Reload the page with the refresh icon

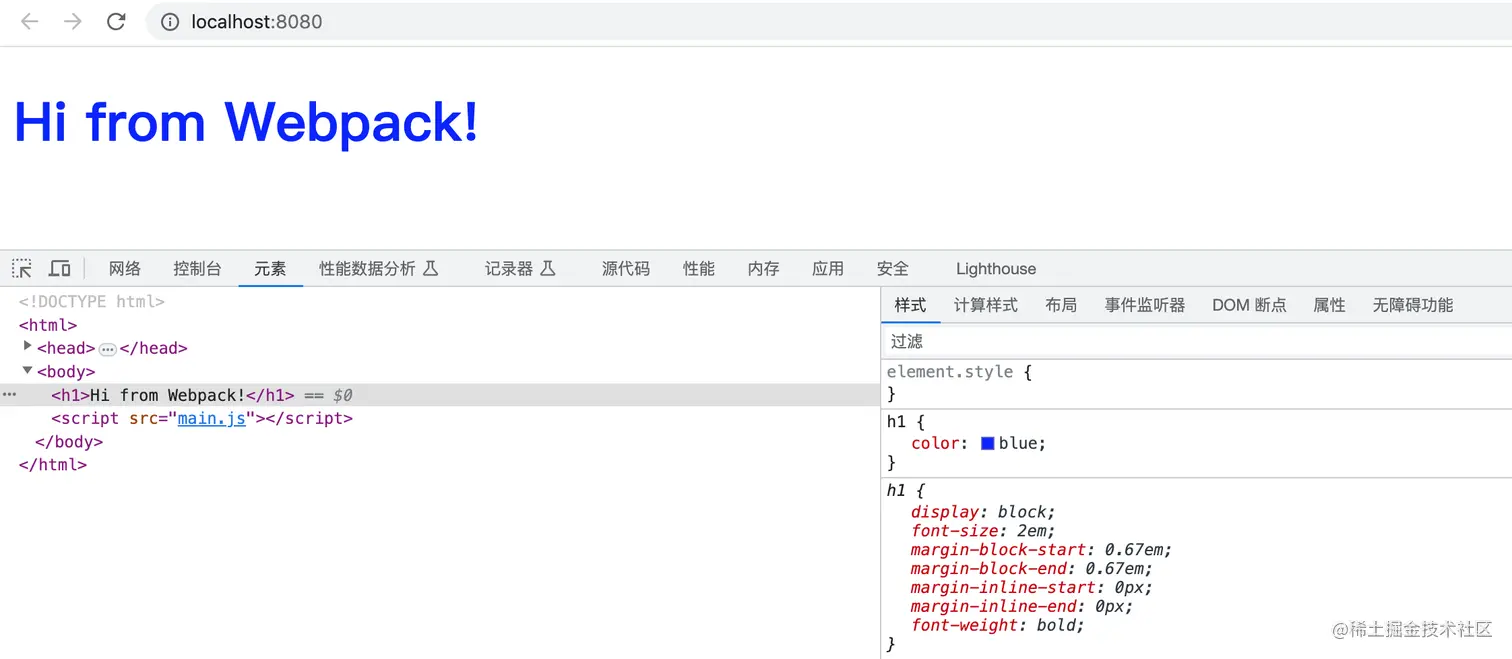[116, 21]
